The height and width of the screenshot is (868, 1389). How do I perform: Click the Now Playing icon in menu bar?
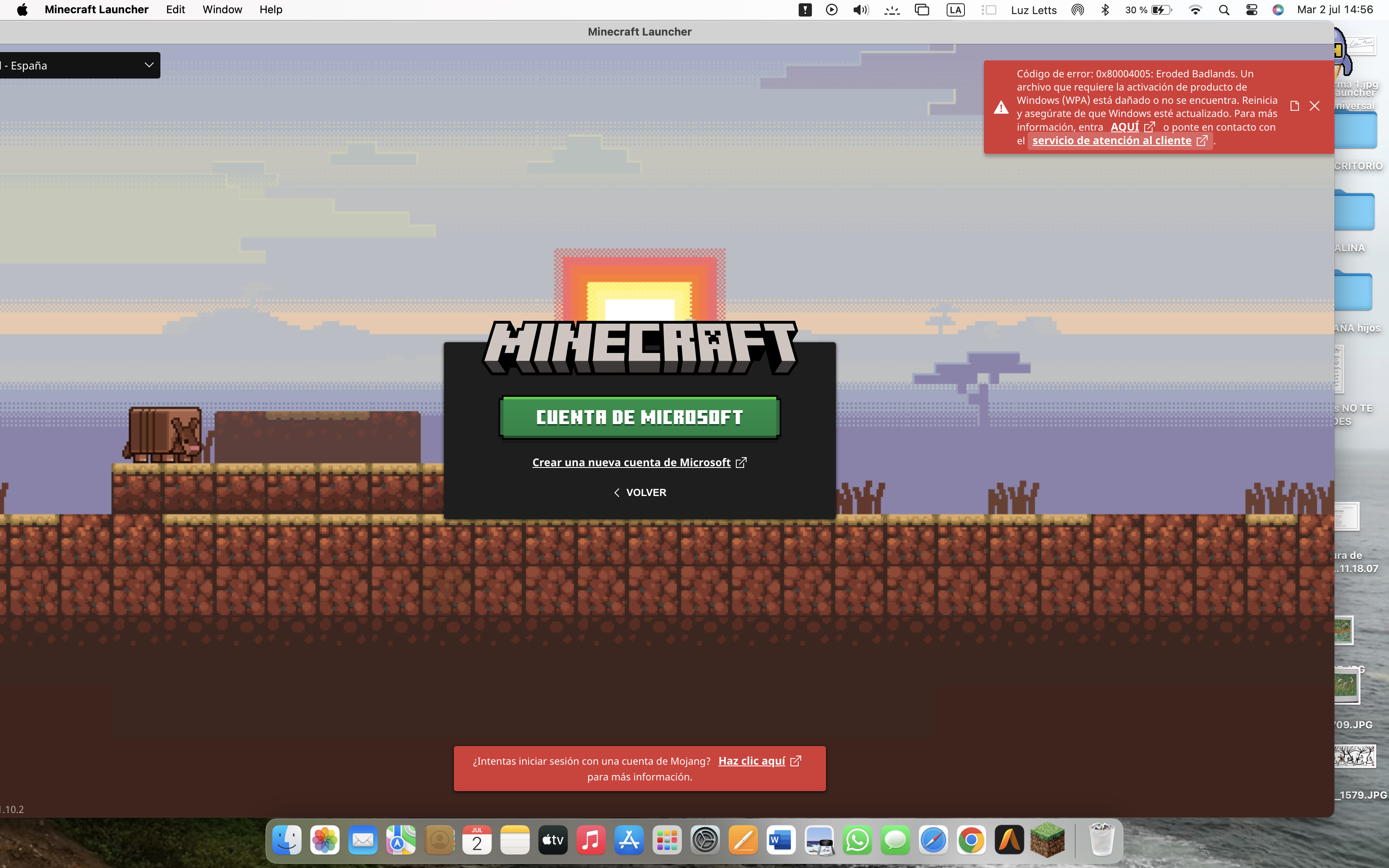pos(832,10)
